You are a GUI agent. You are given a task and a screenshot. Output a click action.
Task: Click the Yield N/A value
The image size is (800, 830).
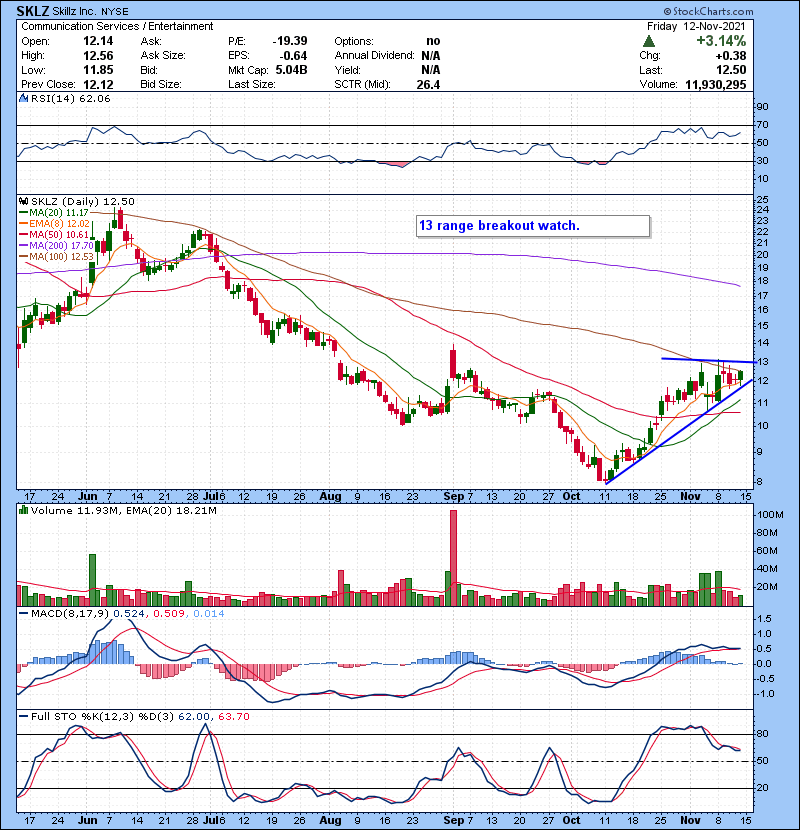point(431,70)
